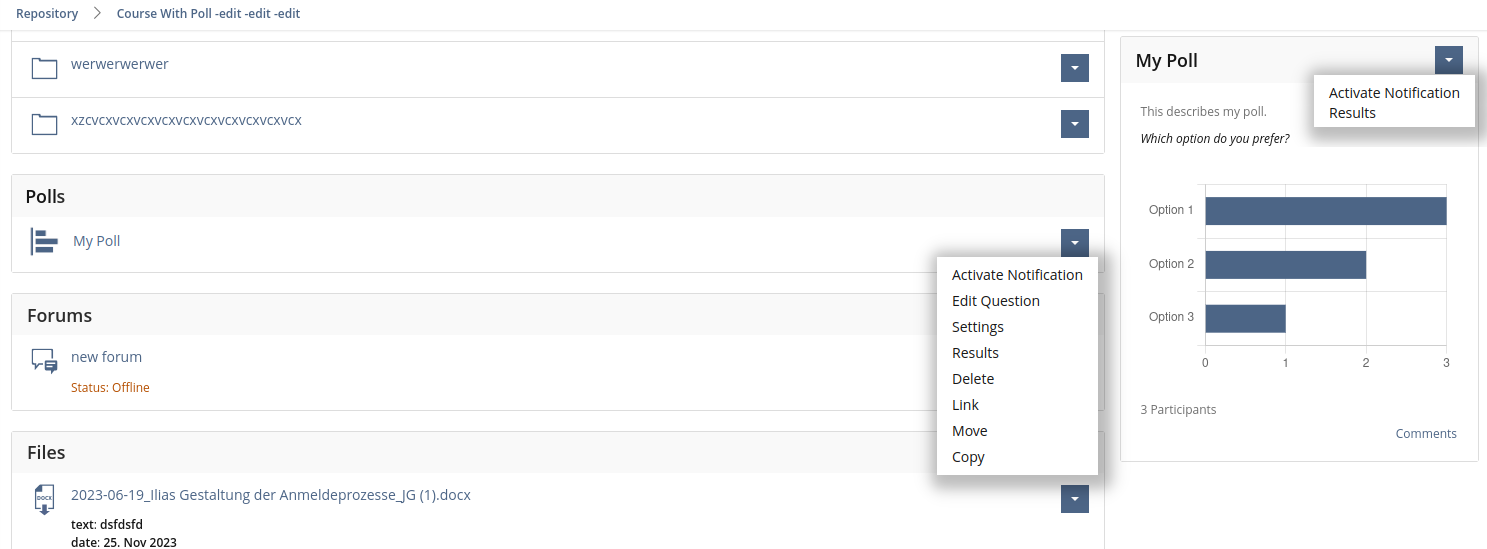Select Copy from the poll actions menu

tap(968, 457)
